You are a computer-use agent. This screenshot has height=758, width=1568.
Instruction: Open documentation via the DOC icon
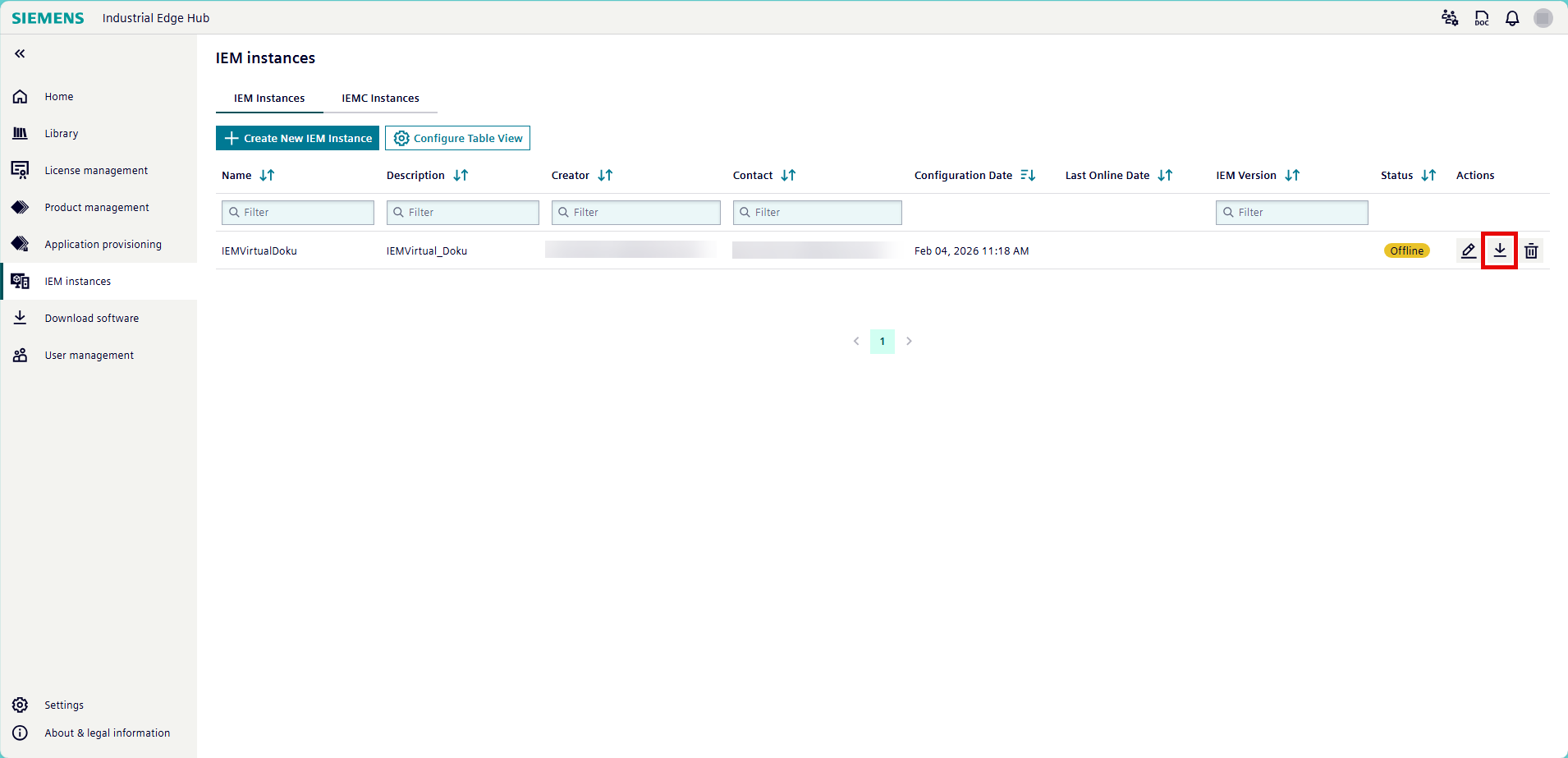click(1481, 17)
